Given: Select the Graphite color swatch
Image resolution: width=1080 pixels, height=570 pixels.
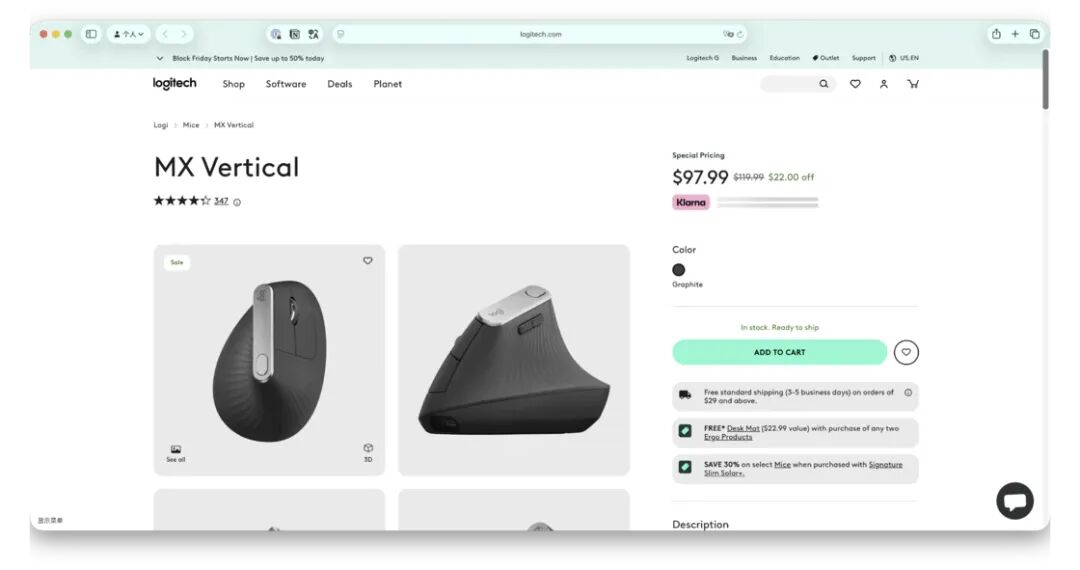Looking at the screenshot, I should pos(678,270).
